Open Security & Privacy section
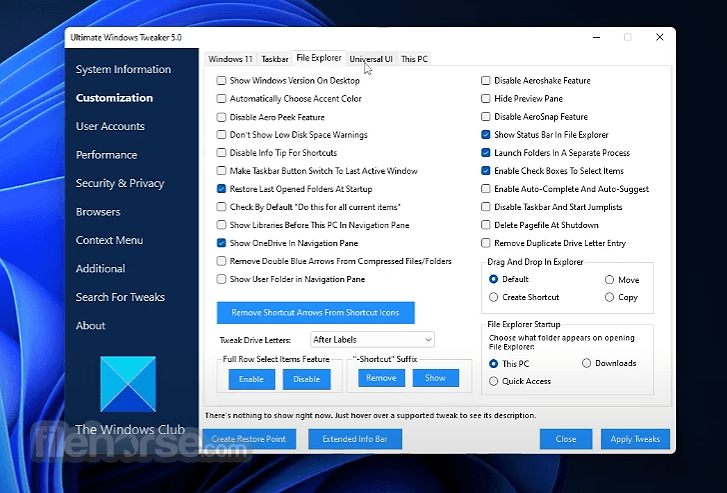The width and height of the screenshot is (727, 493). coord(120,183)
